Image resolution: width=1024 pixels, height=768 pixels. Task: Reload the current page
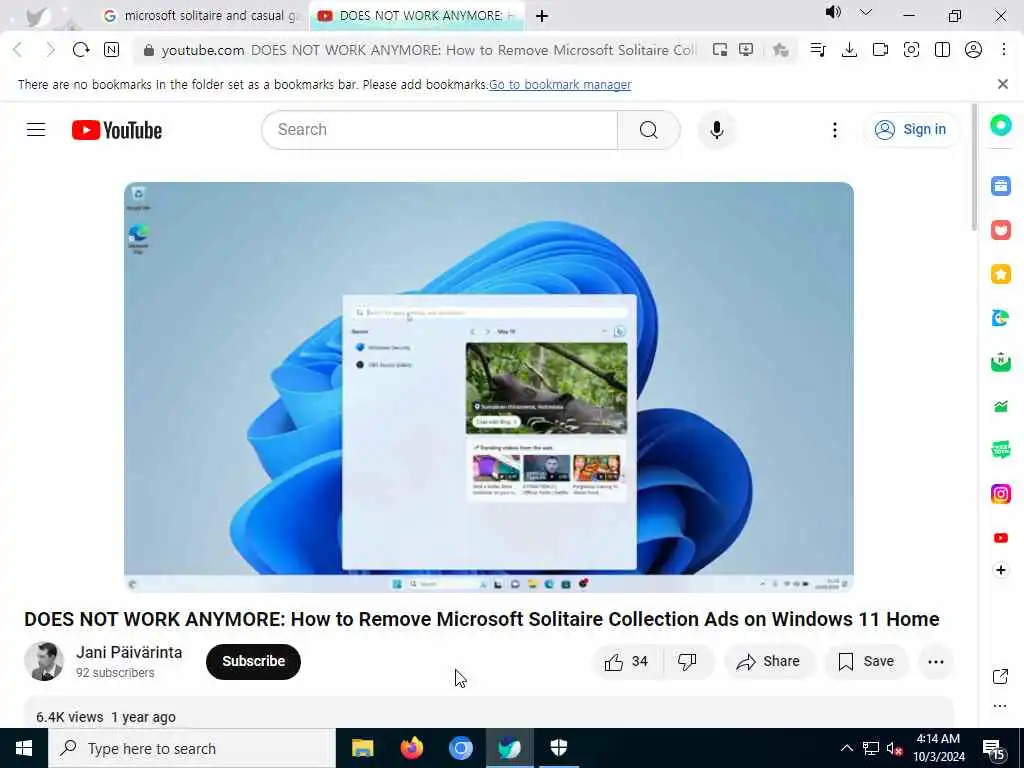point(81,50)
